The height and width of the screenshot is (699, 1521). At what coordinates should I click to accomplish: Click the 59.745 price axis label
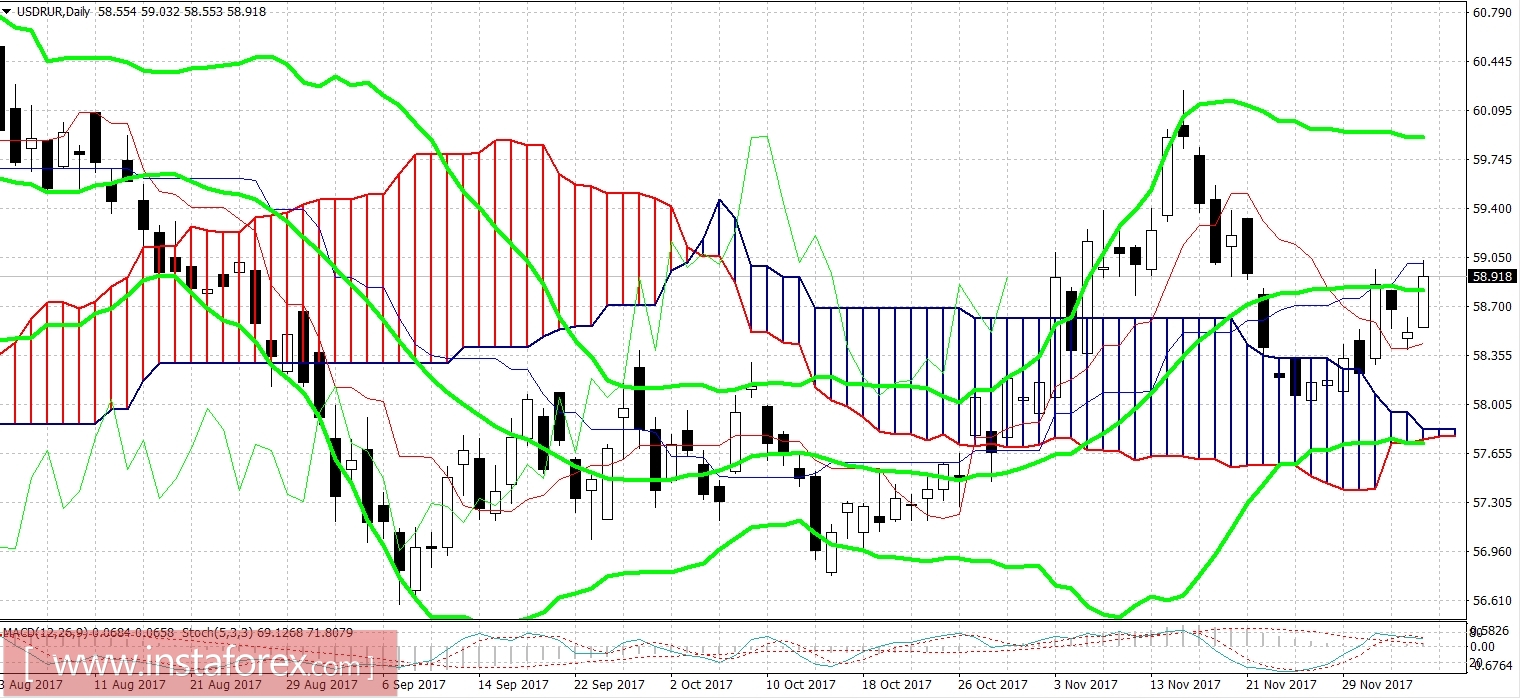tap(1492, 160)
